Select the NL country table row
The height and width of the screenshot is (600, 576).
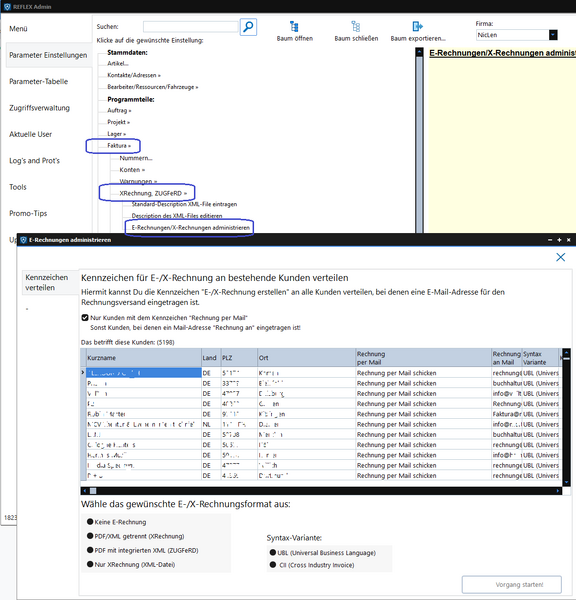[x=321, y=424]
